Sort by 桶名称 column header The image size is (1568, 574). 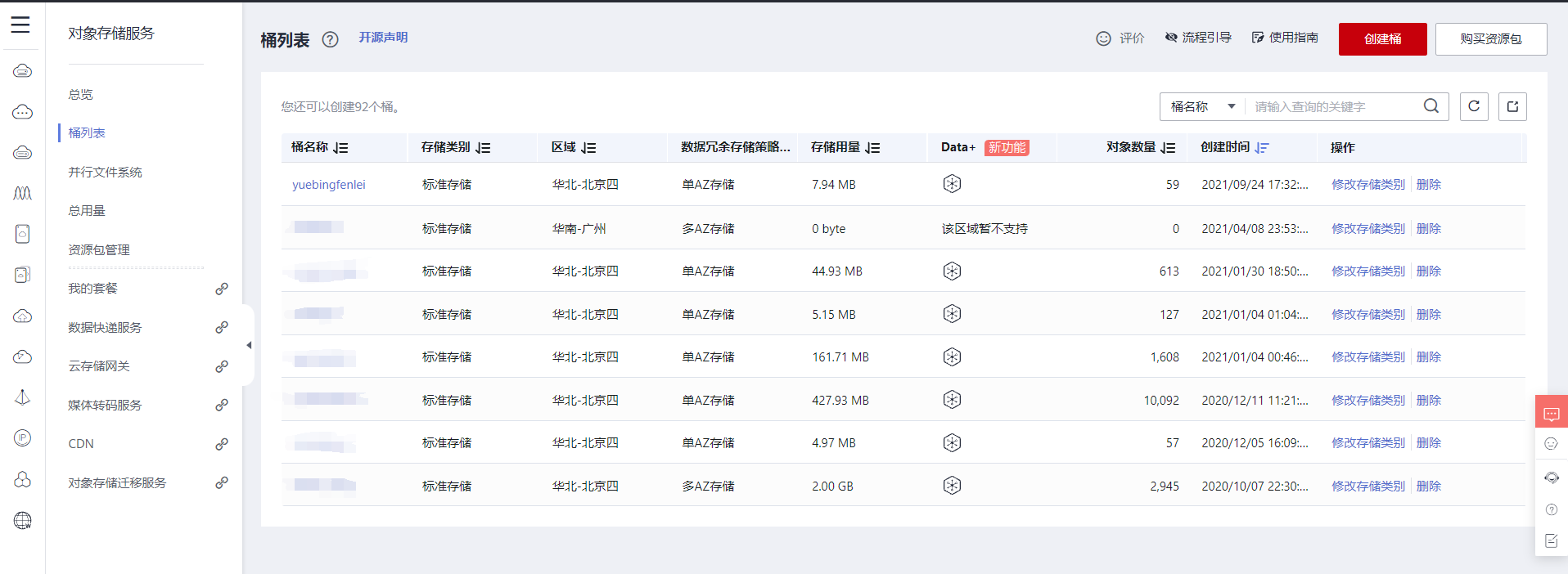pyautogui.click(x=340, y=148)
